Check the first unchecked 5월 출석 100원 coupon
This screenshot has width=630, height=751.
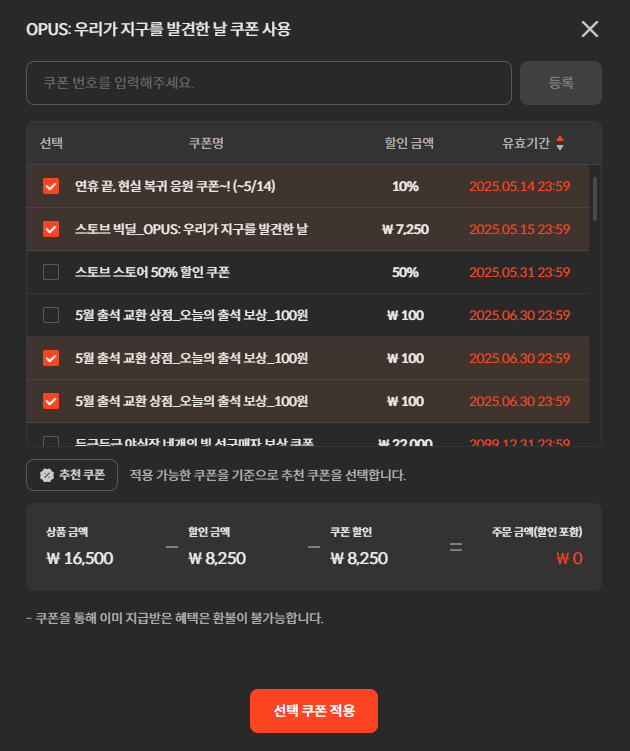tap(51, 315)
